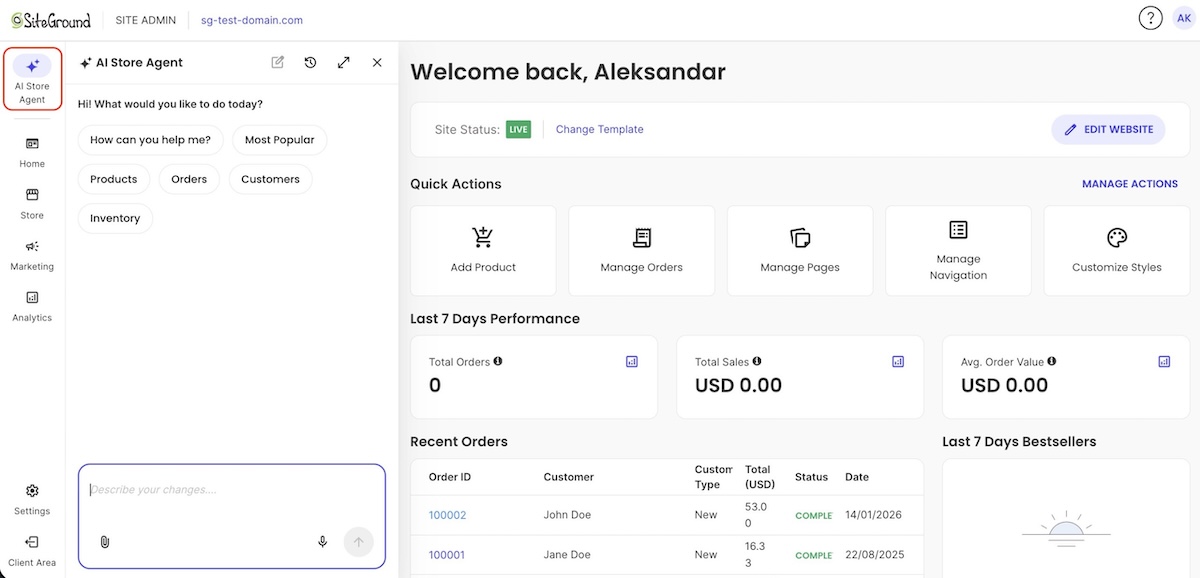Click the Order ID column header
The height and width of the screenshot is (578, 1200).
(x=450, y=477)
